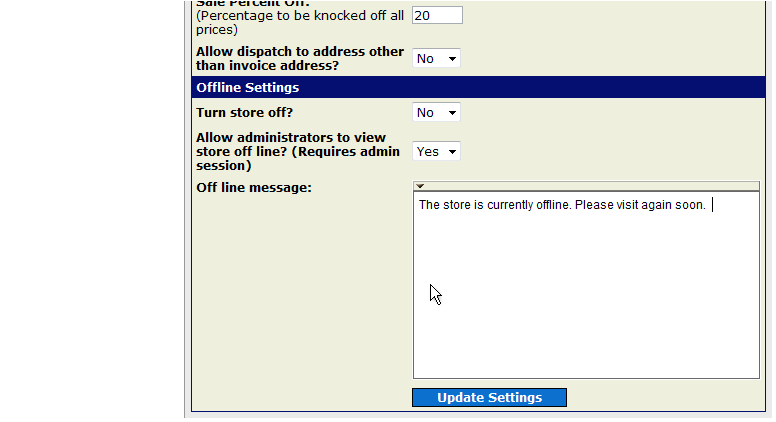Click the Offline Settings section header

coord(478,88)
